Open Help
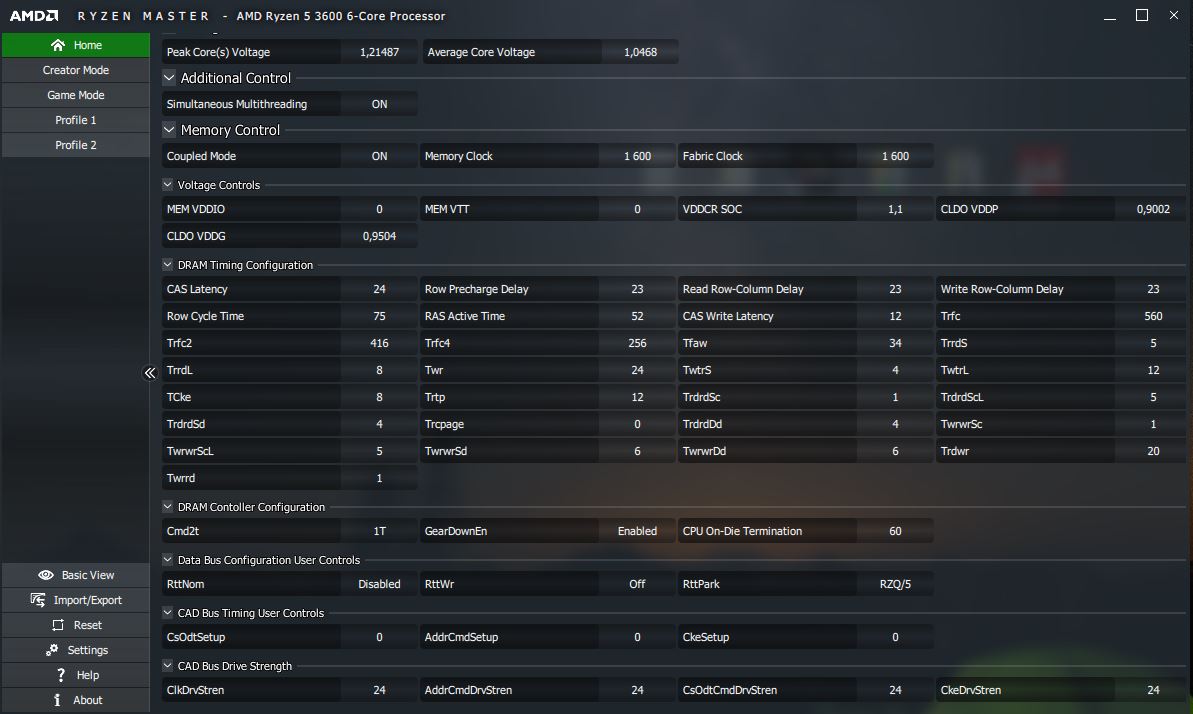 (76, 675)
